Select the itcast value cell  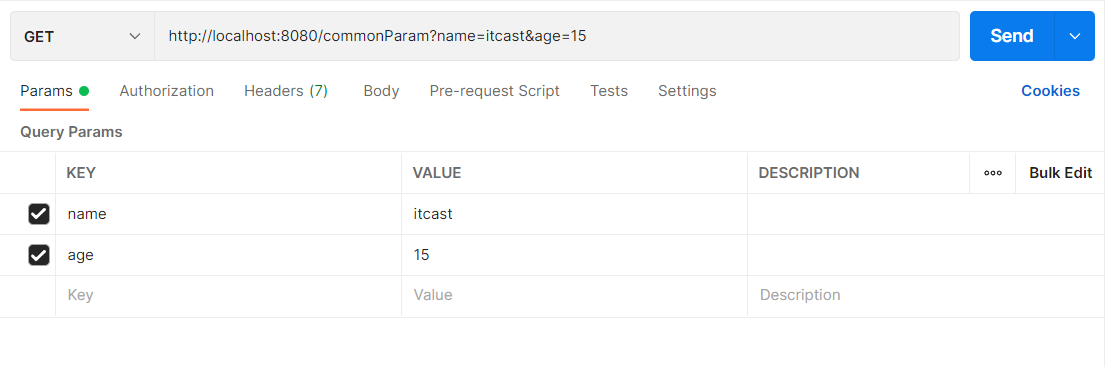574,214
